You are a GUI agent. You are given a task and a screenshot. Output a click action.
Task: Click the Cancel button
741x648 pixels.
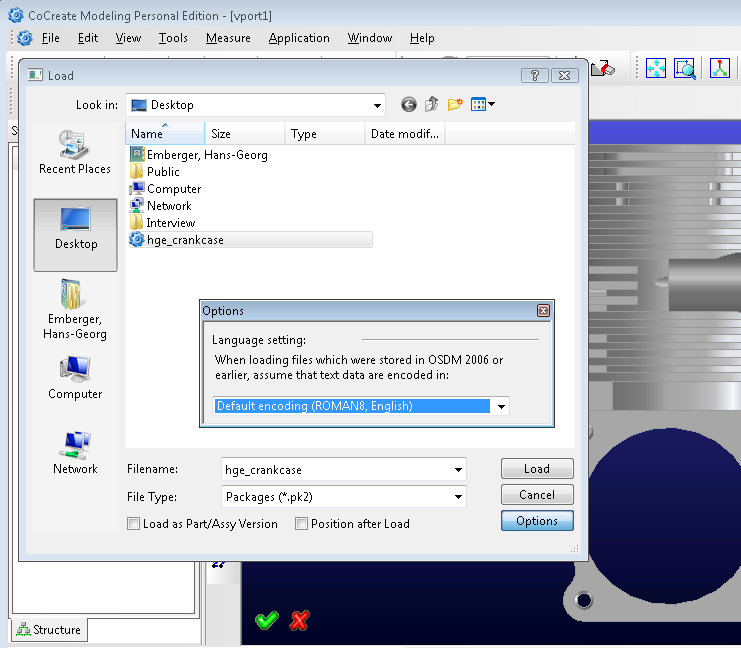click(x=537, y=494)
